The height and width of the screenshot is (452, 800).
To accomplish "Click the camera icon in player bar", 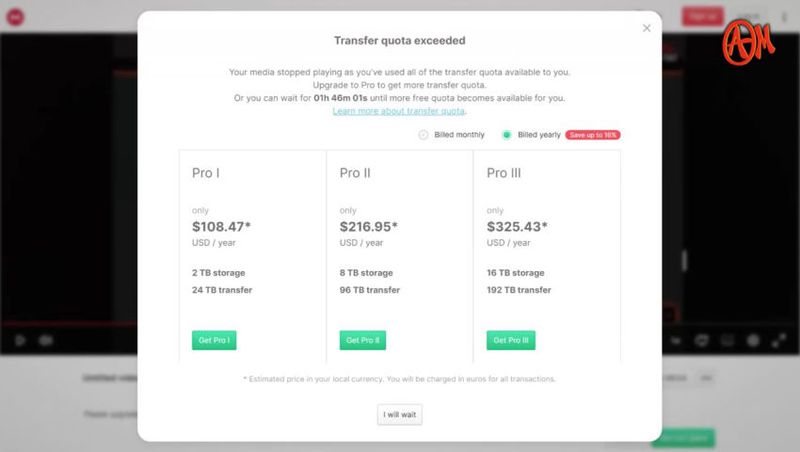I will coord(46,340).
